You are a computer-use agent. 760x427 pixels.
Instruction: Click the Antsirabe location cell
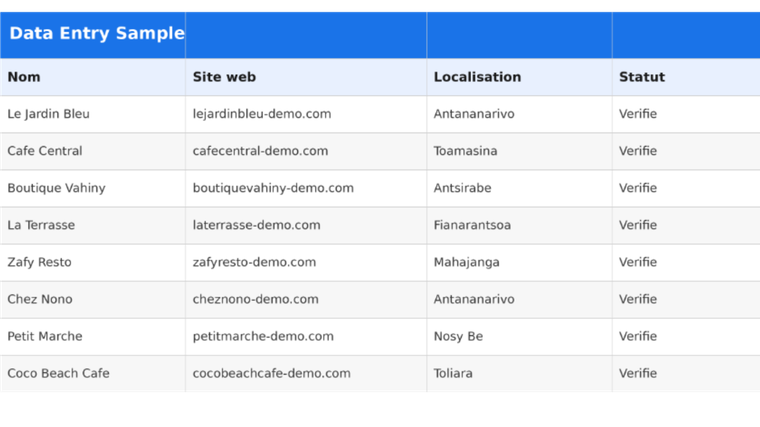click(519, 188)
